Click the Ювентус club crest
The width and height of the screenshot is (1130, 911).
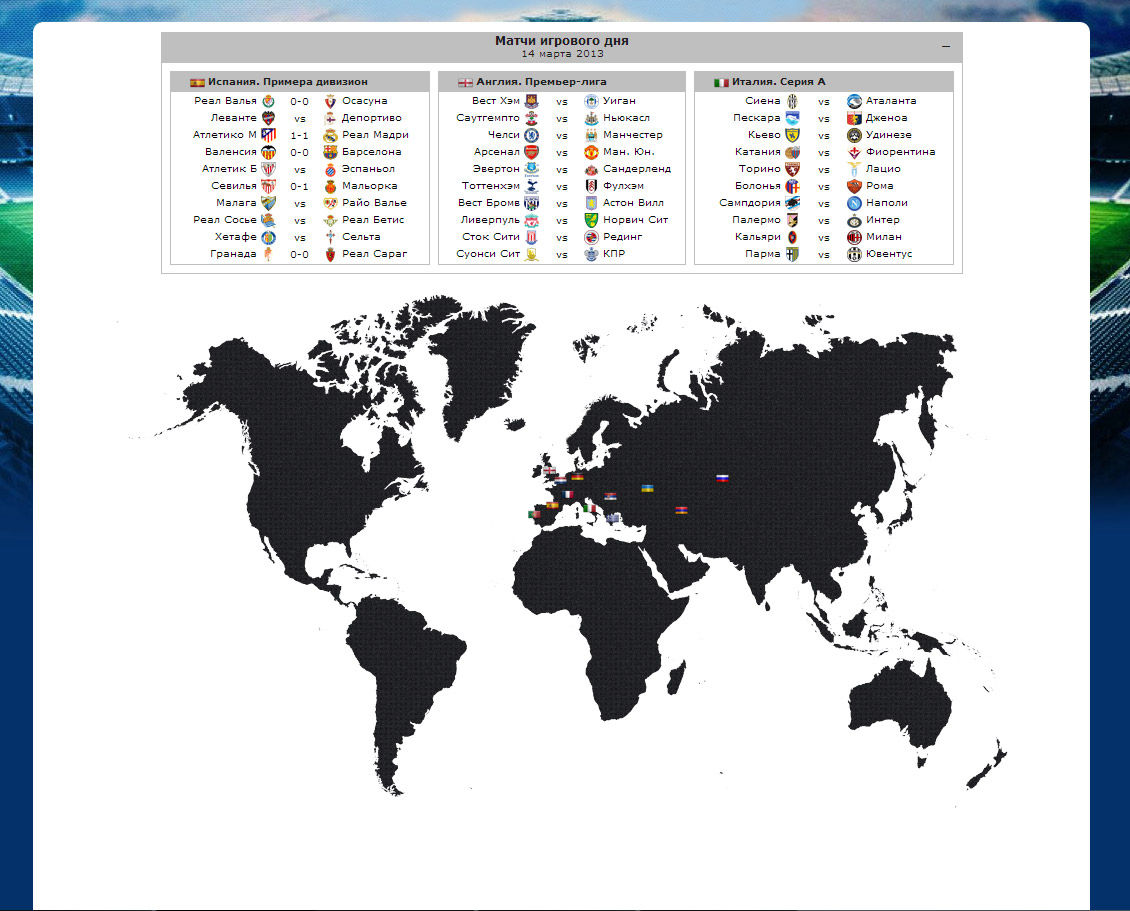tap(854, 254)
